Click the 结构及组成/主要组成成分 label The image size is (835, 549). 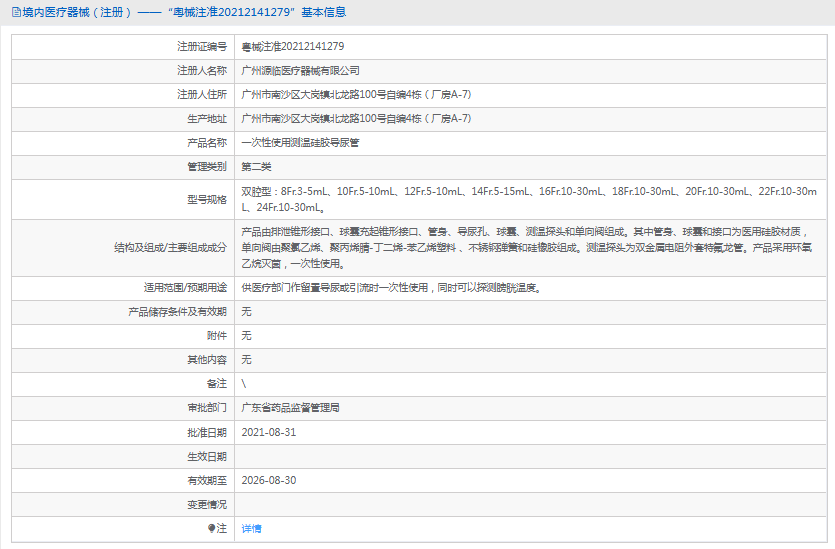(170, 248)
